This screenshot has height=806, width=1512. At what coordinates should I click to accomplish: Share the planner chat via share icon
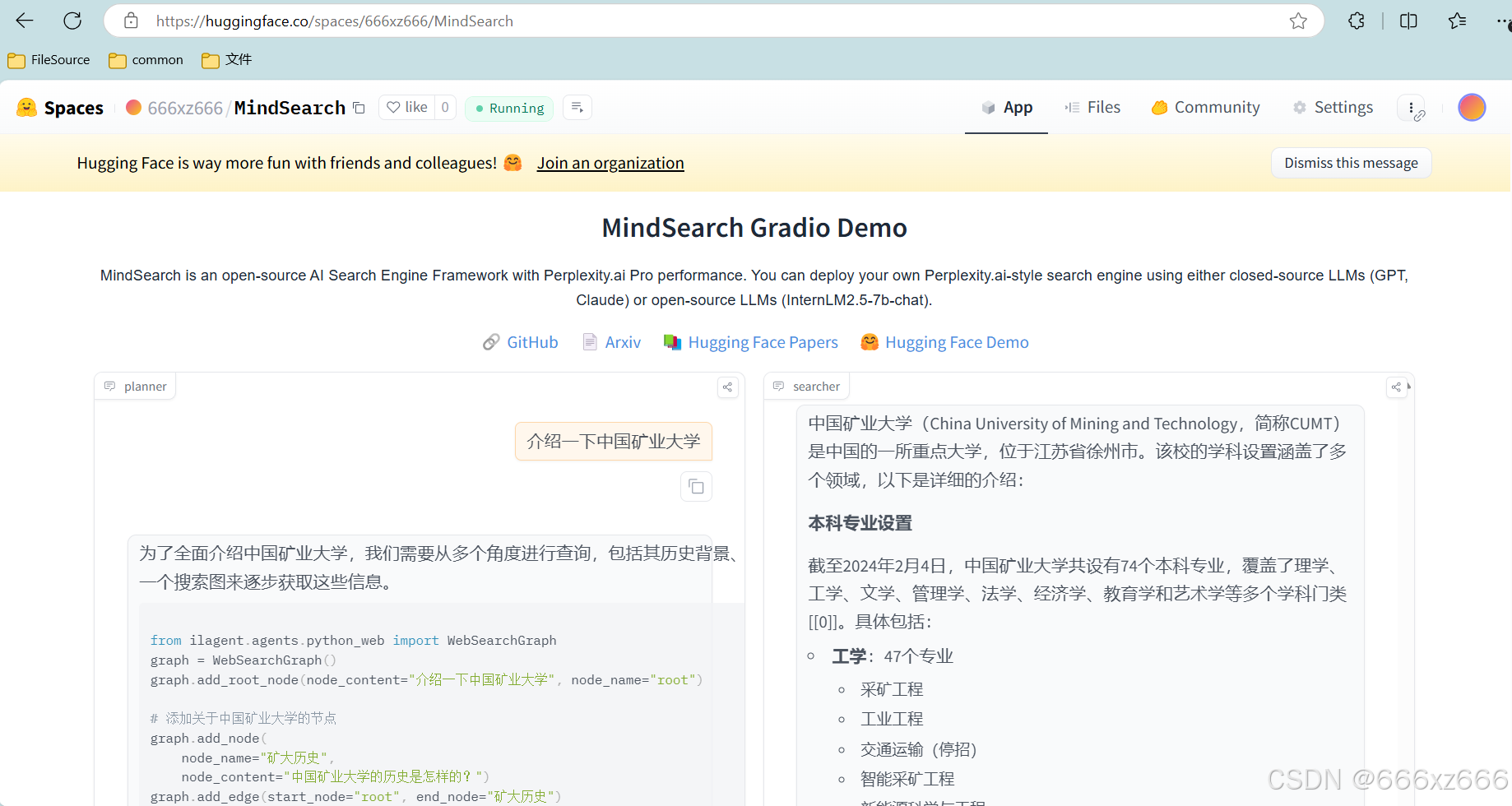coord(727,387)
